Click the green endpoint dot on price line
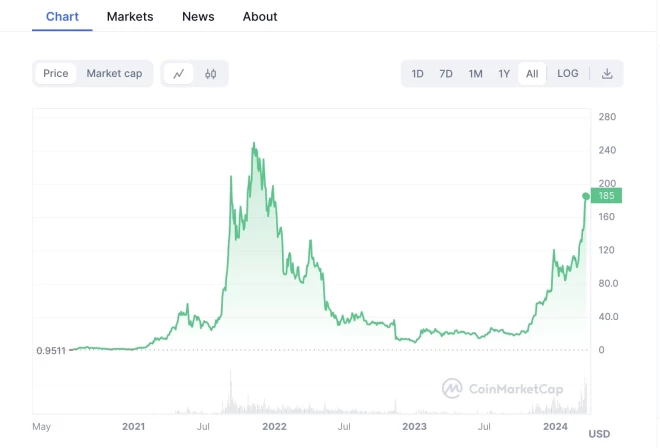This screenshot has width=660, height=448. coord(586,196)
